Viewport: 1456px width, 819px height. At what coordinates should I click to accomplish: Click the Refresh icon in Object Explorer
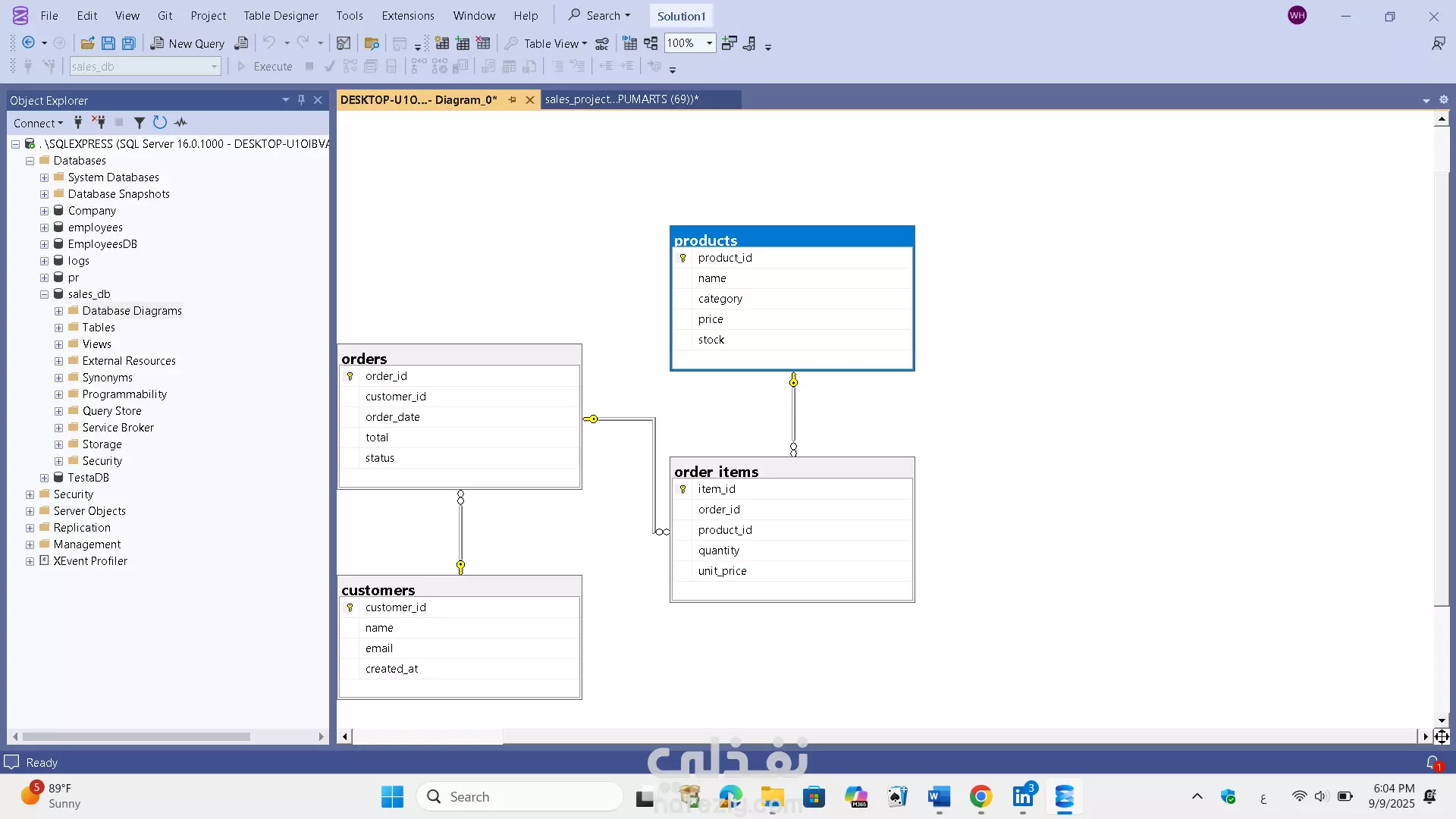[x=159, y=123]
